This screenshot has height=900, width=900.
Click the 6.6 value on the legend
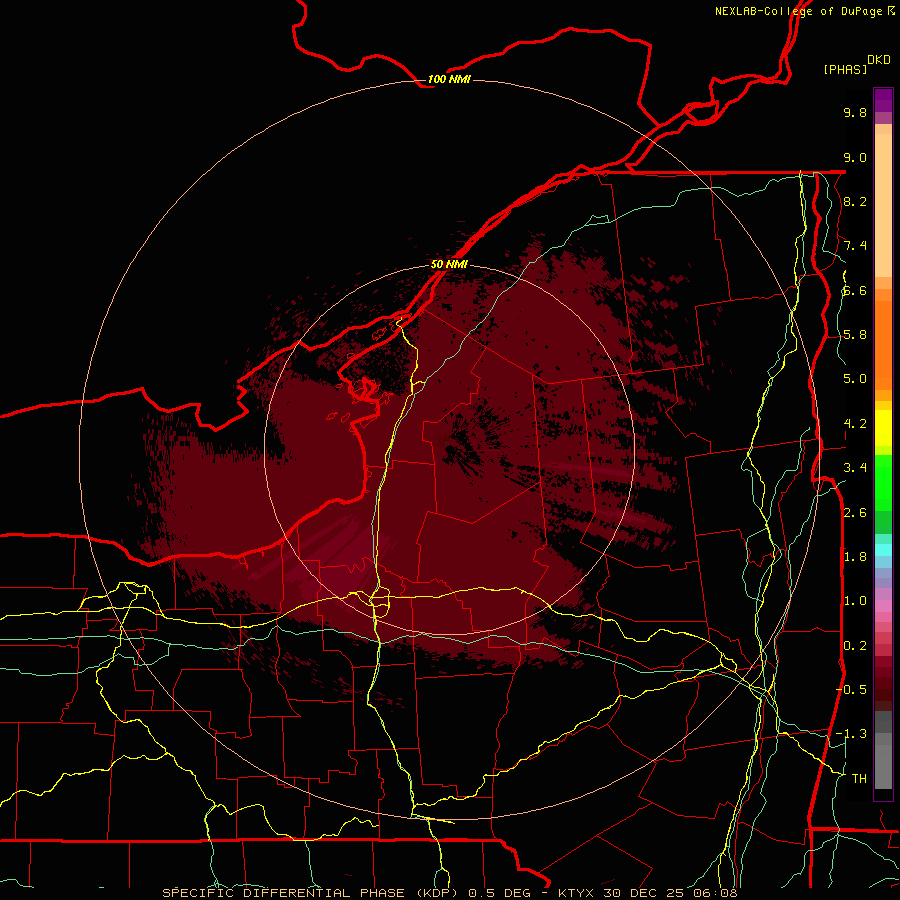click(855, 290)
